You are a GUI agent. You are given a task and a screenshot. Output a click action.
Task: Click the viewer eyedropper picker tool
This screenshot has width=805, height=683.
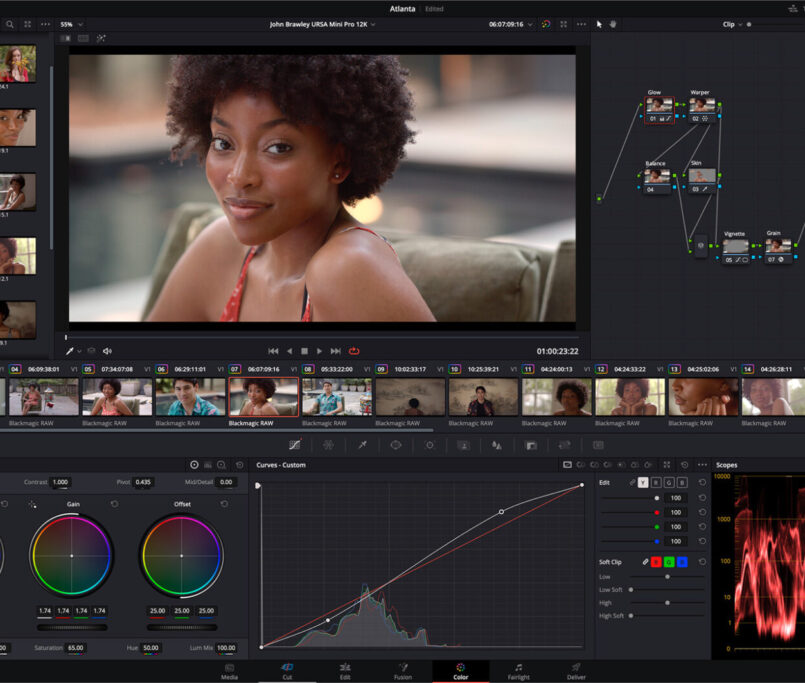point(69,351)
